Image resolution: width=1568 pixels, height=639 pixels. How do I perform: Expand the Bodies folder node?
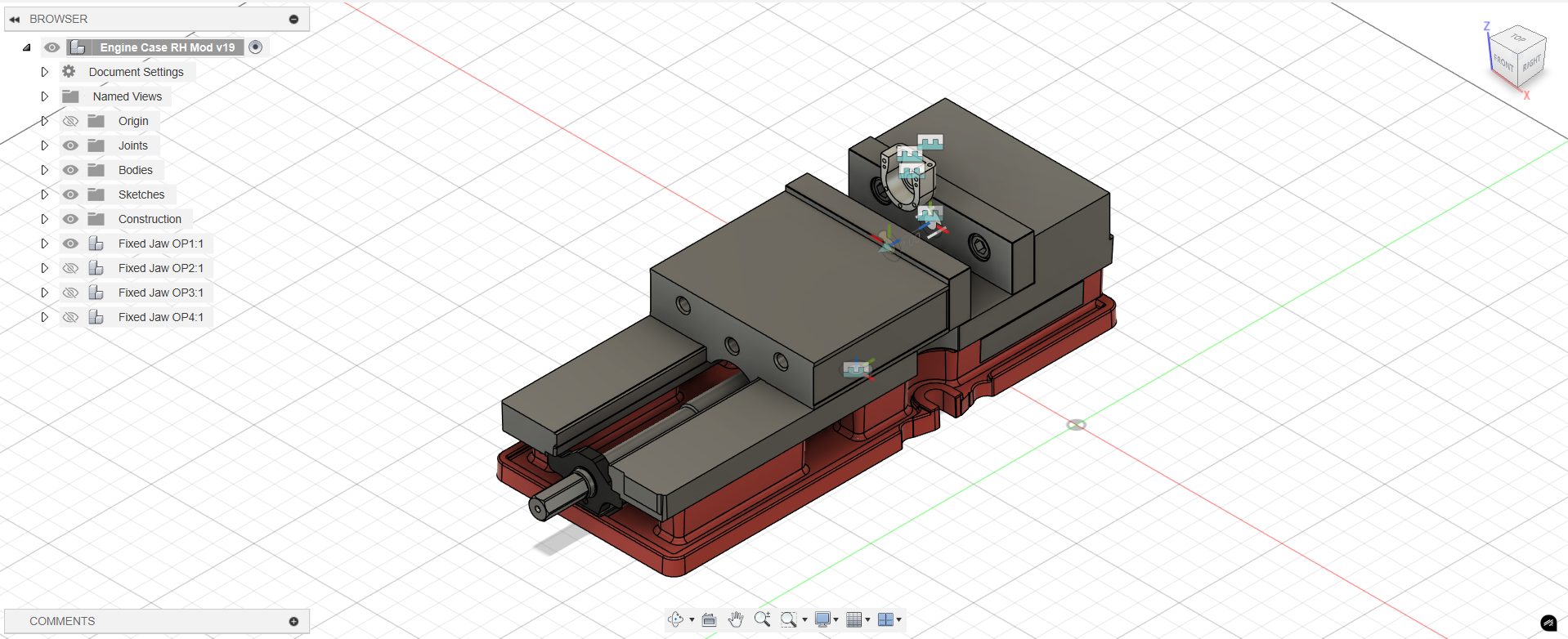(45, 170)
